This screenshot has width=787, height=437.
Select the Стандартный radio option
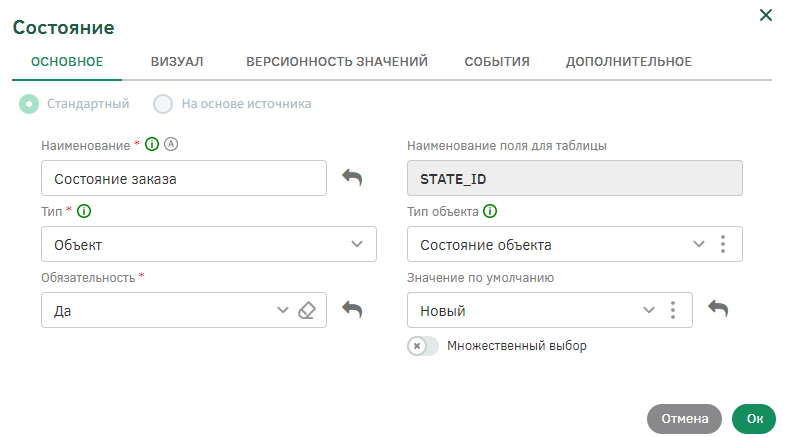coord(30,103)
